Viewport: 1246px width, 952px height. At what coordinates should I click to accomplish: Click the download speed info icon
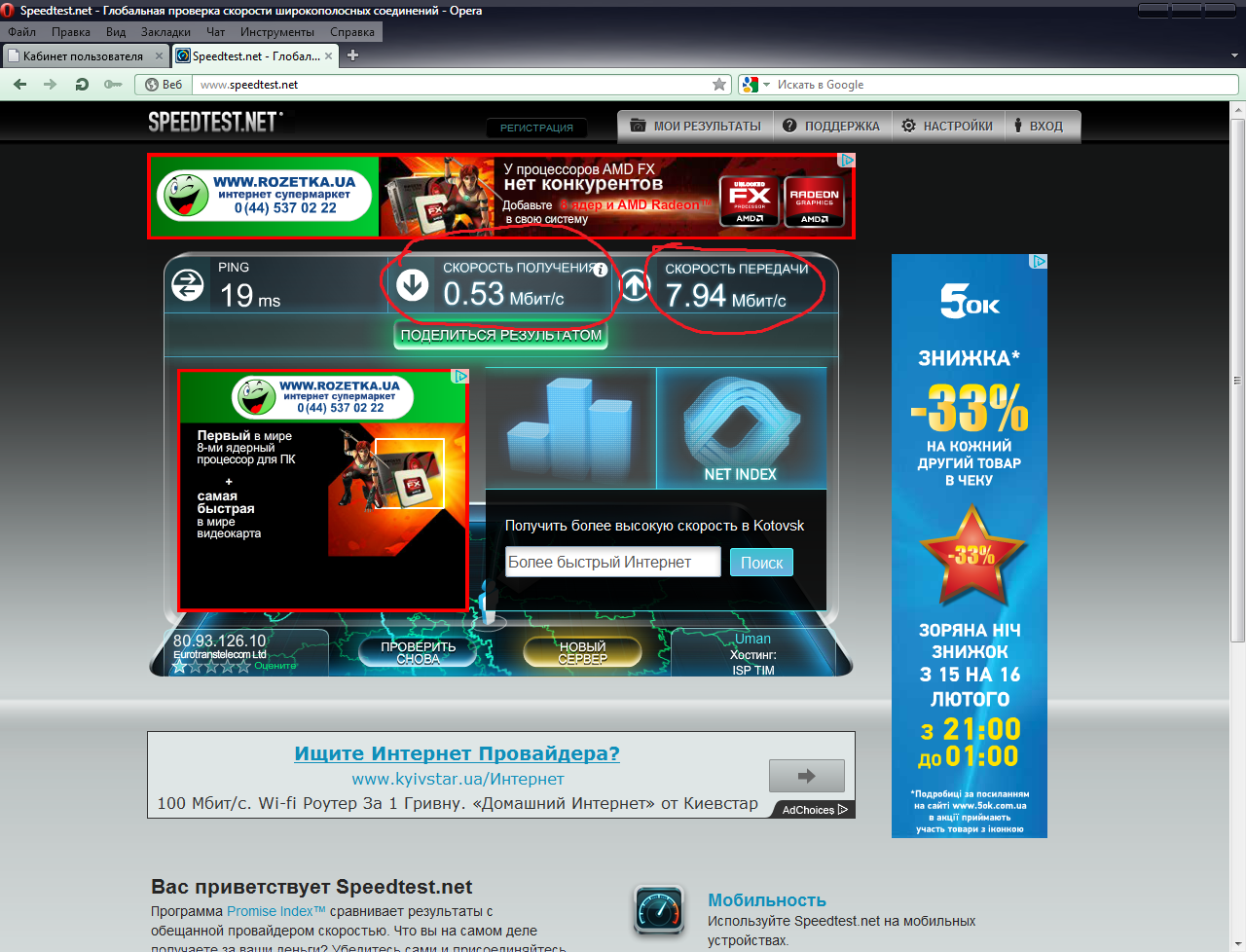pos(601,270)
